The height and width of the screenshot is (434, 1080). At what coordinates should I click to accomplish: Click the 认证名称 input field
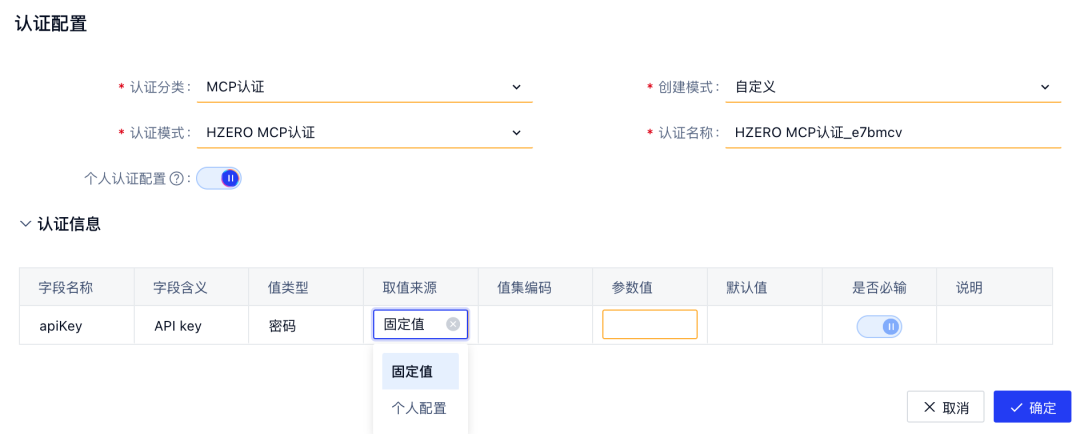(893, 132)
